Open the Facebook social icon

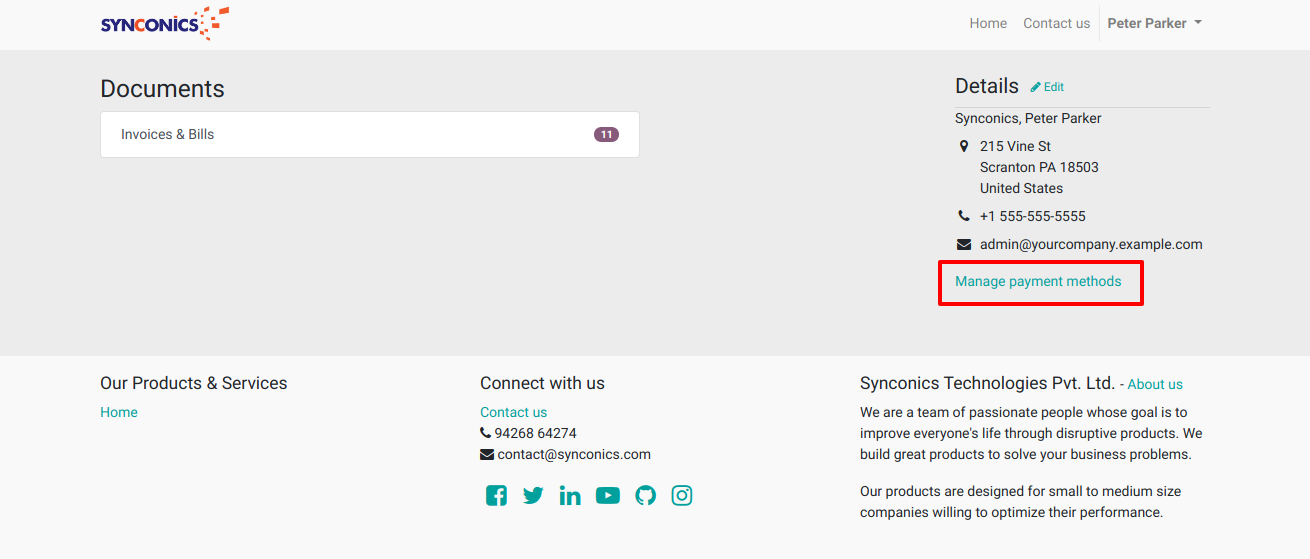pos(496,495)
